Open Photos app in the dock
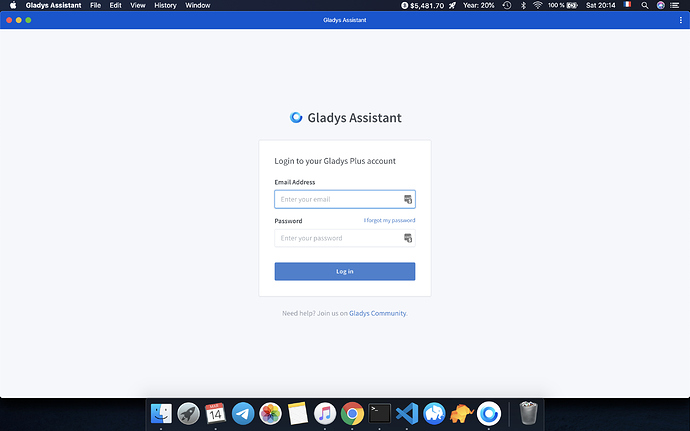Viewport: 690px width, 431px height. pyautogui.click(x=270, y=414)
